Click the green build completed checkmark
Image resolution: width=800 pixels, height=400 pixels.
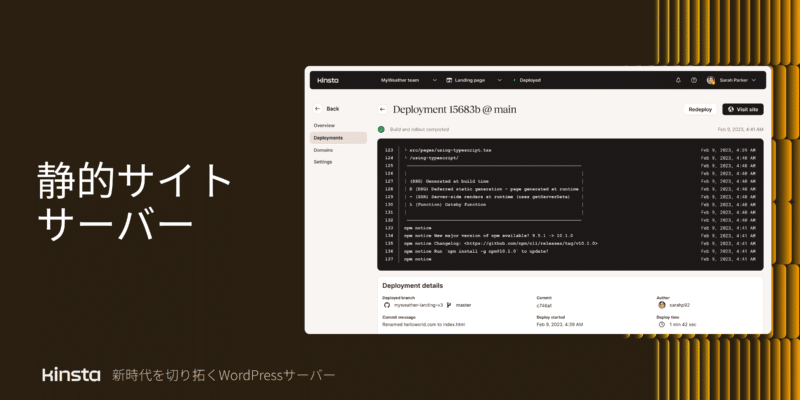click(381, 130)
